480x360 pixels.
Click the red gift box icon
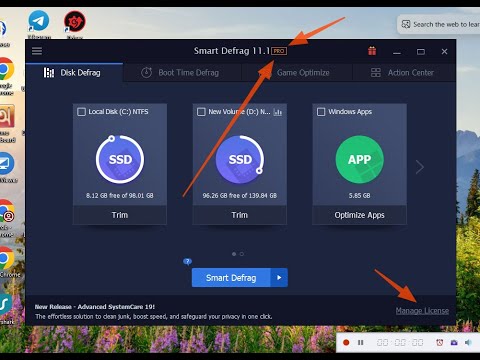[372, 51]
